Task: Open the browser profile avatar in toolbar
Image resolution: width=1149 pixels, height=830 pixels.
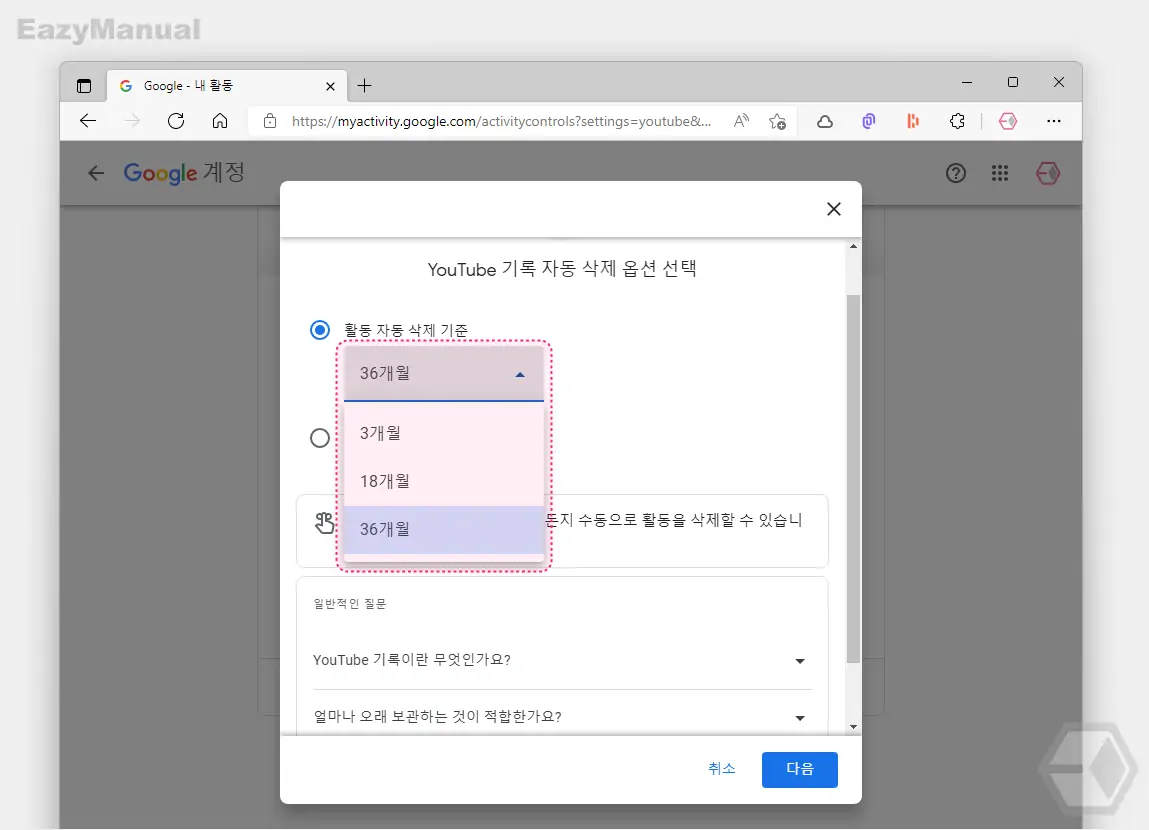Action: [1008, 121]
